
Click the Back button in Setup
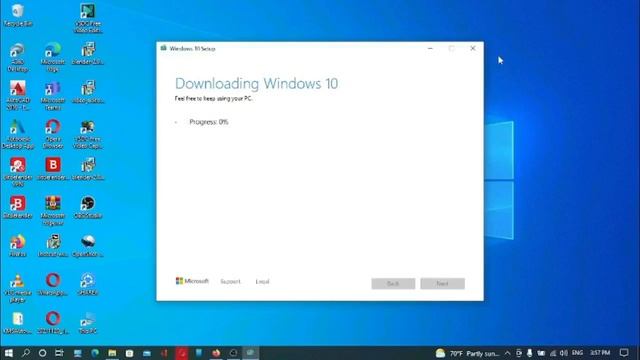pyautogui.click(x=393, y=284)
